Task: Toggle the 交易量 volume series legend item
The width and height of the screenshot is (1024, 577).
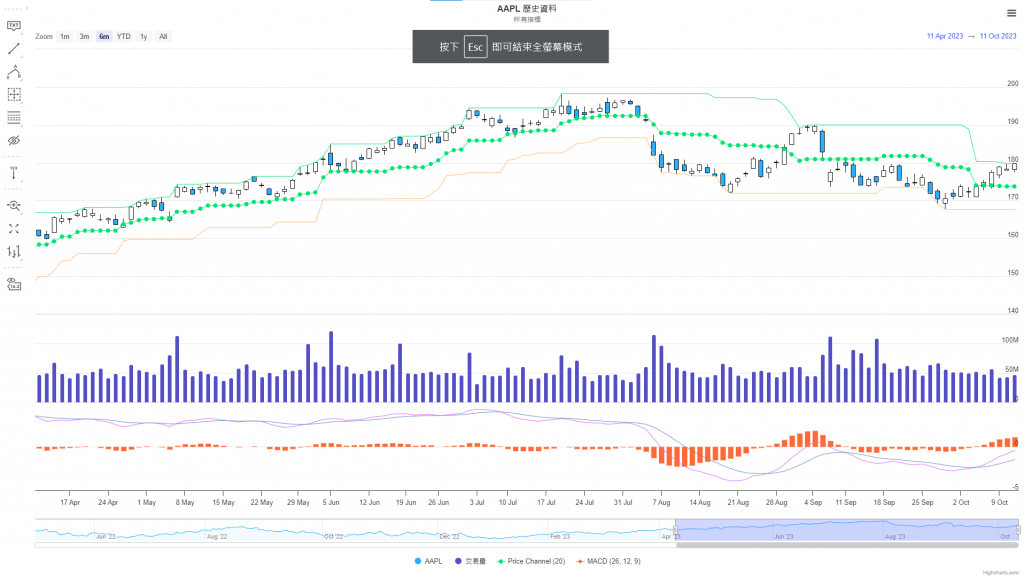Action: click(470, 561)
